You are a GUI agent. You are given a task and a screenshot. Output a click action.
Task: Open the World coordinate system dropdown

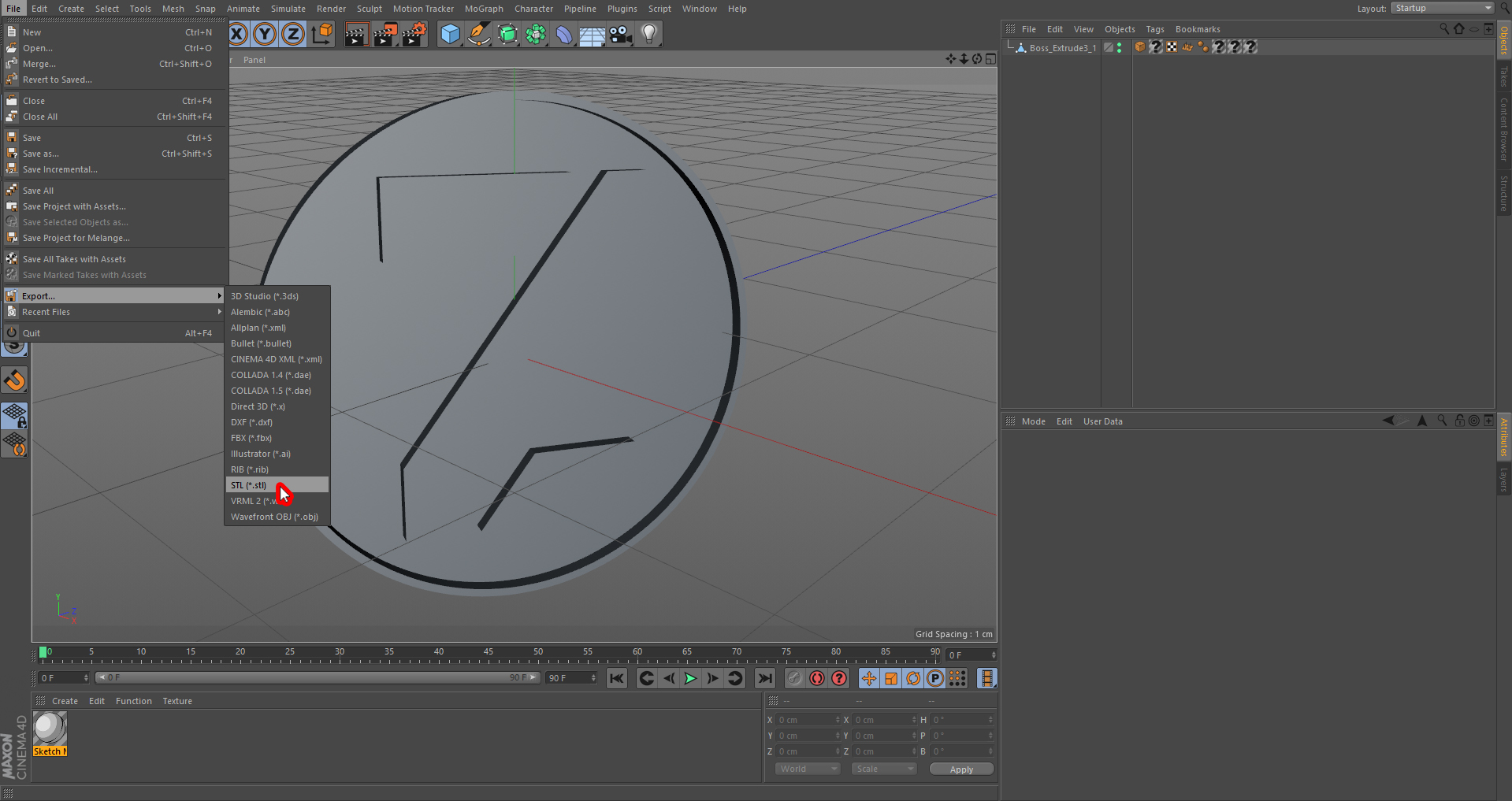coord(807,769)
